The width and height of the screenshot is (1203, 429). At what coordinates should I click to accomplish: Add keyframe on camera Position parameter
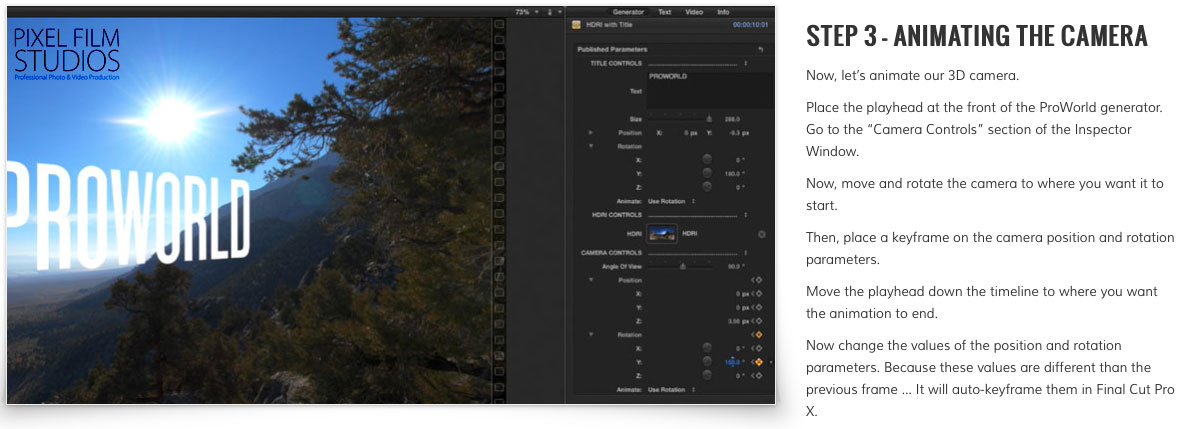click(757, 280)
